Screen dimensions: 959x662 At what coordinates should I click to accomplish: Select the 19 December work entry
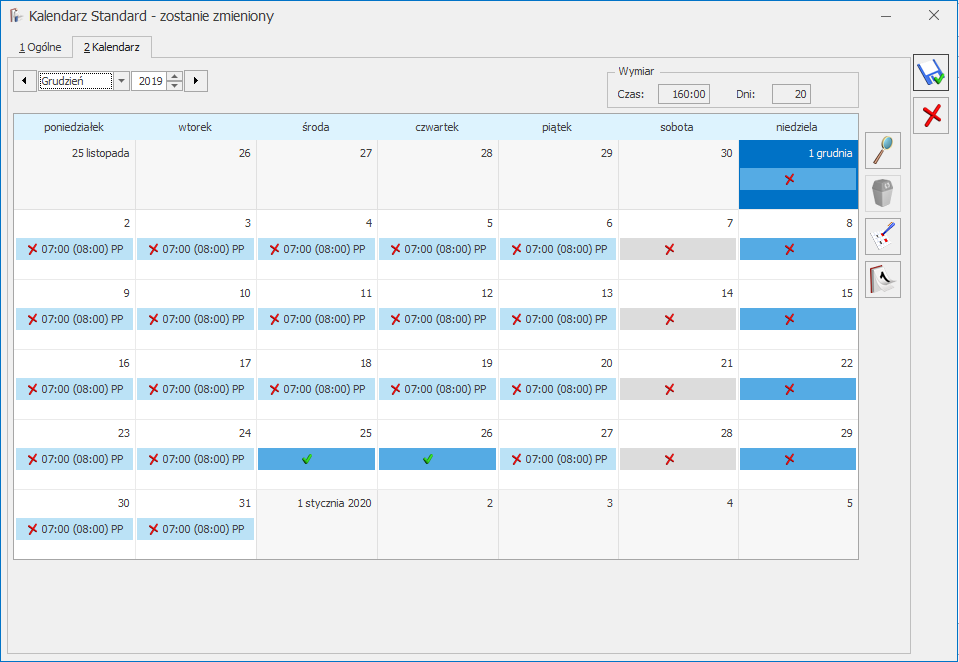(437, 389)
